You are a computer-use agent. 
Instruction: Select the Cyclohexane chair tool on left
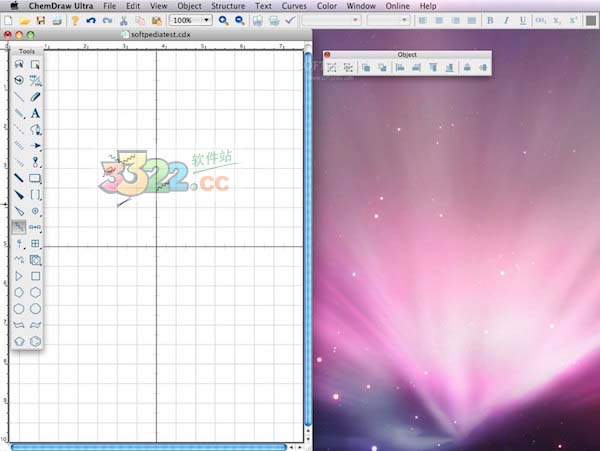coord(19,325)
